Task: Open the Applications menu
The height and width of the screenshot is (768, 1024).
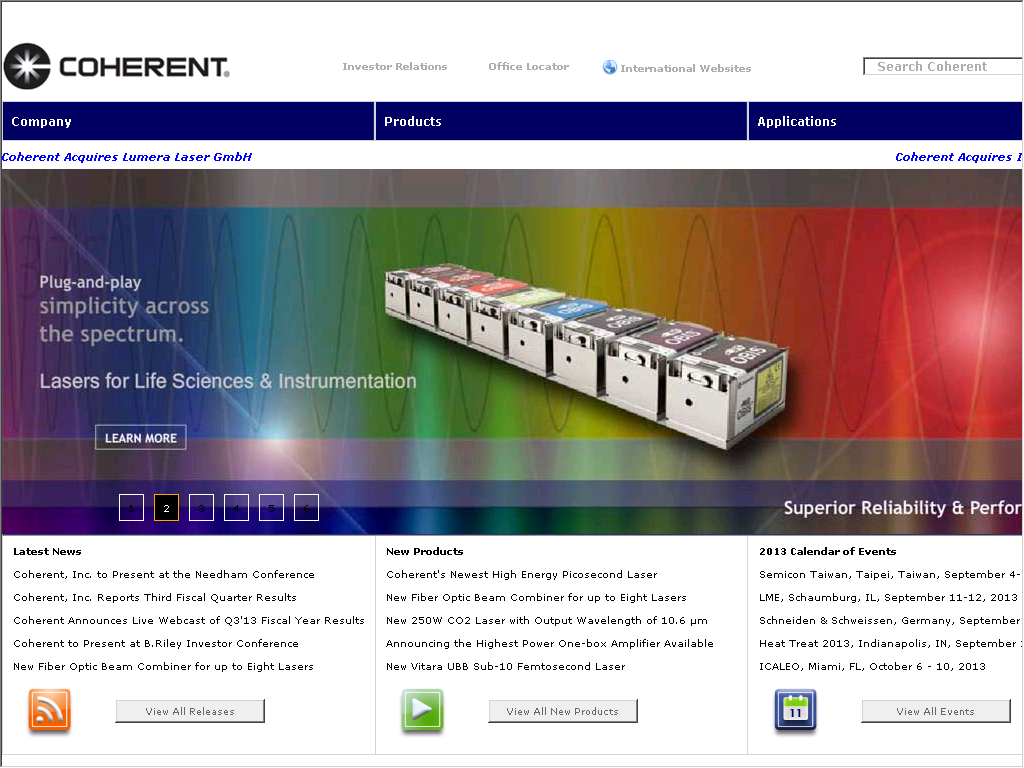Action: tap(886, 121)
